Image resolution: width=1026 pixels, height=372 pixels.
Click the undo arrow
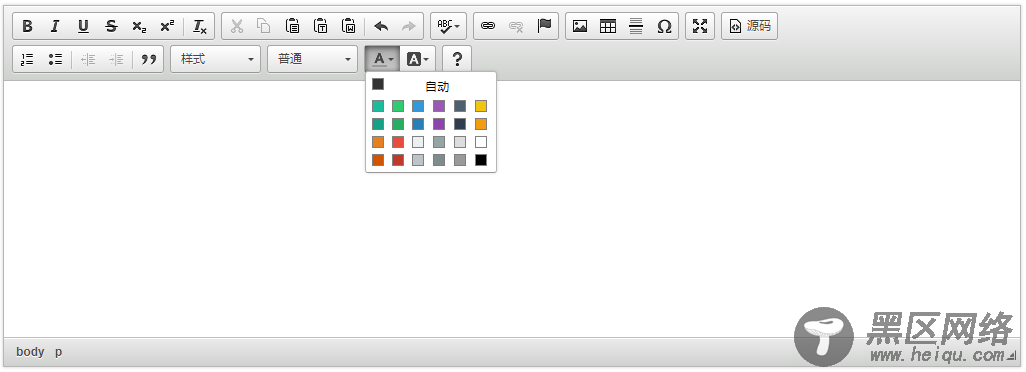[381, 26]
